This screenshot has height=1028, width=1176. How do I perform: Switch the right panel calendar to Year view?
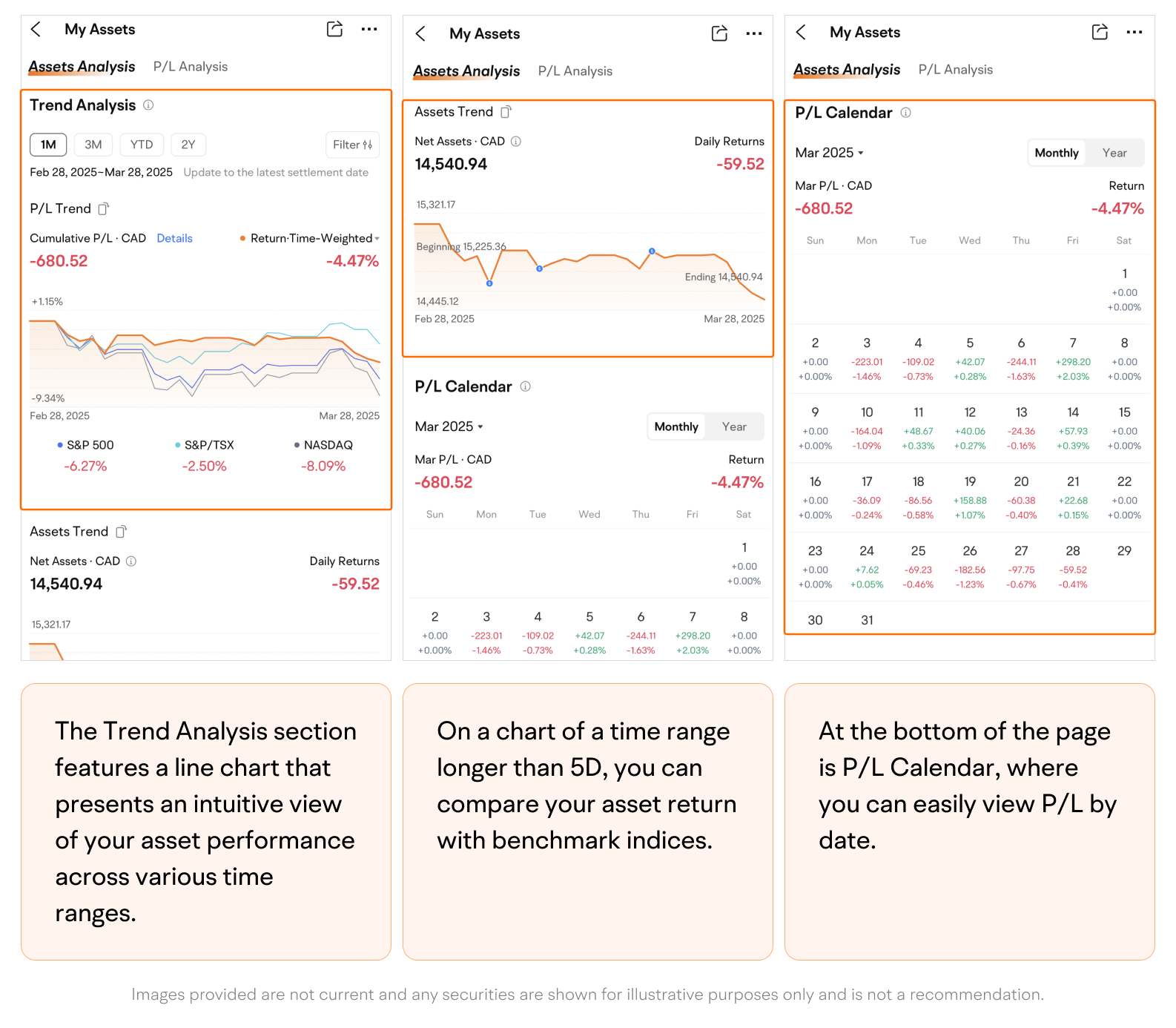tap(1114, 153)
